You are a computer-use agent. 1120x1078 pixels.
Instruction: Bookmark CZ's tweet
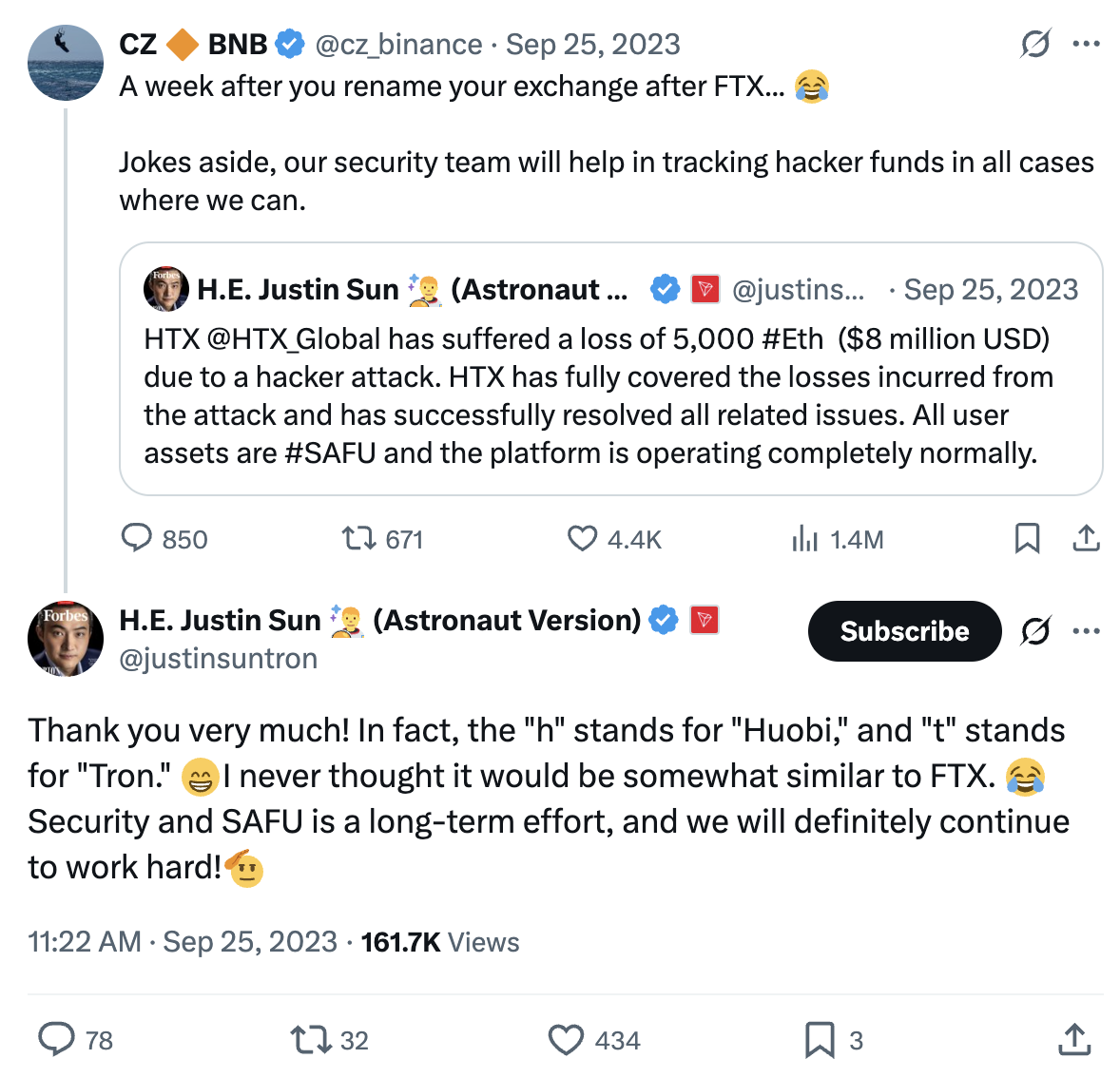(1027, 539)
